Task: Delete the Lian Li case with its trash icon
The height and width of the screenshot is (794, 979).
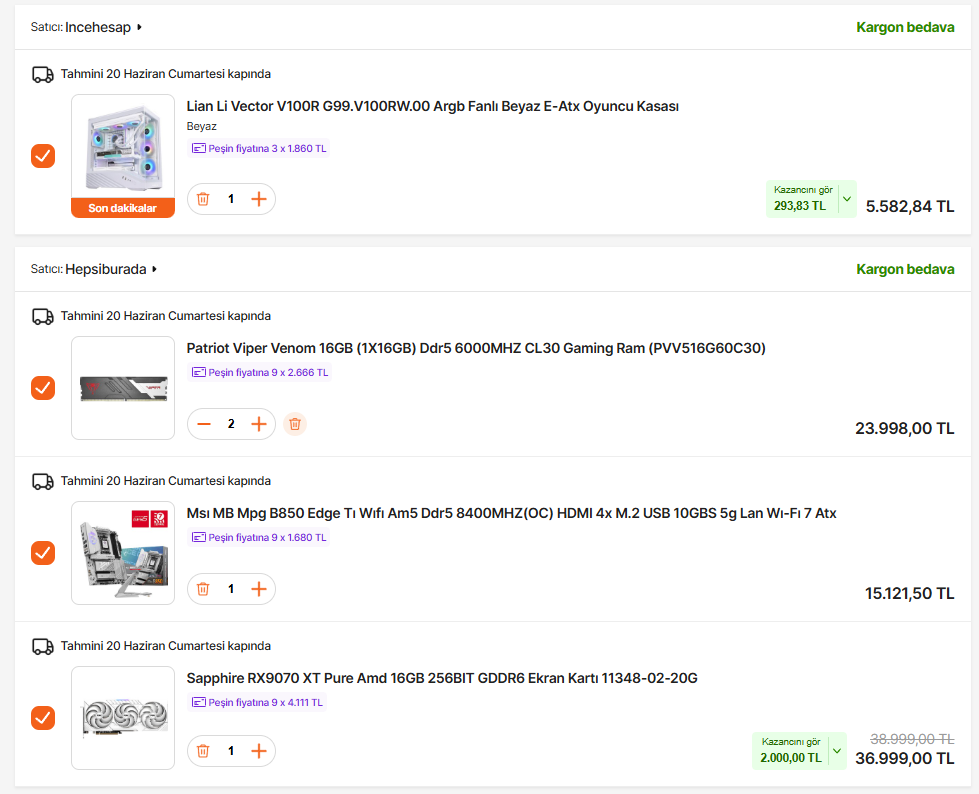Action: tap(203, 199)
